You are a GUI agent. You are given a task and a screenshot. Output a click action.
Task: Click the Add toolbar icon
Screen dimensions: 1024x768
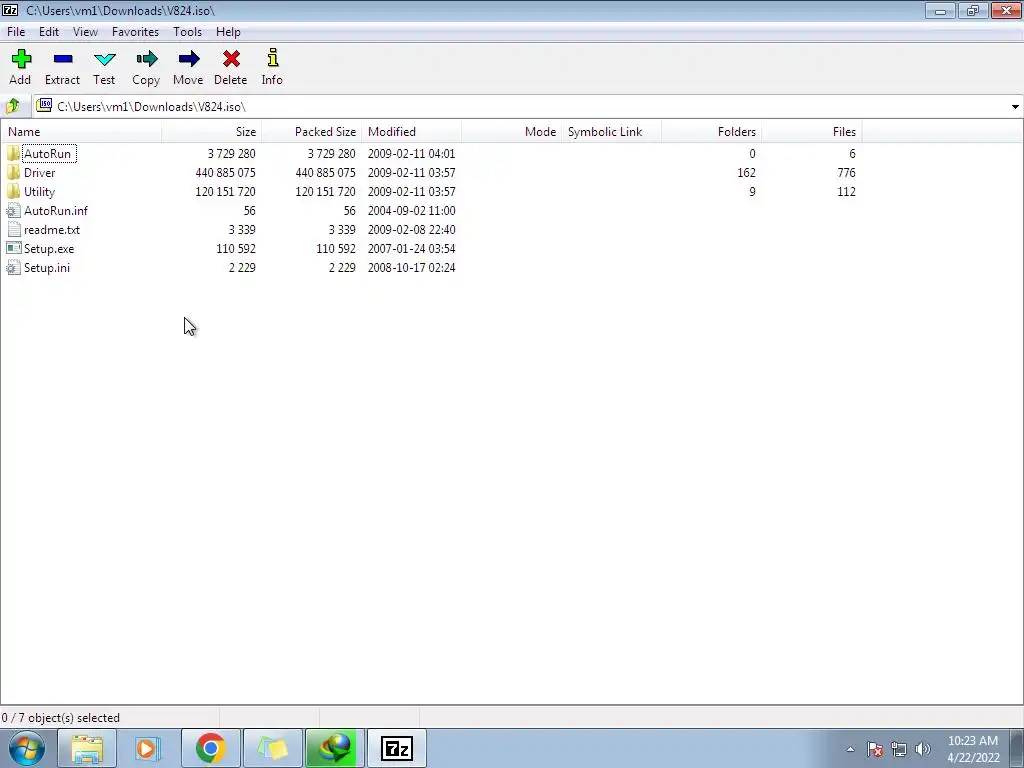pyautogui.click(x=21, y=59)
